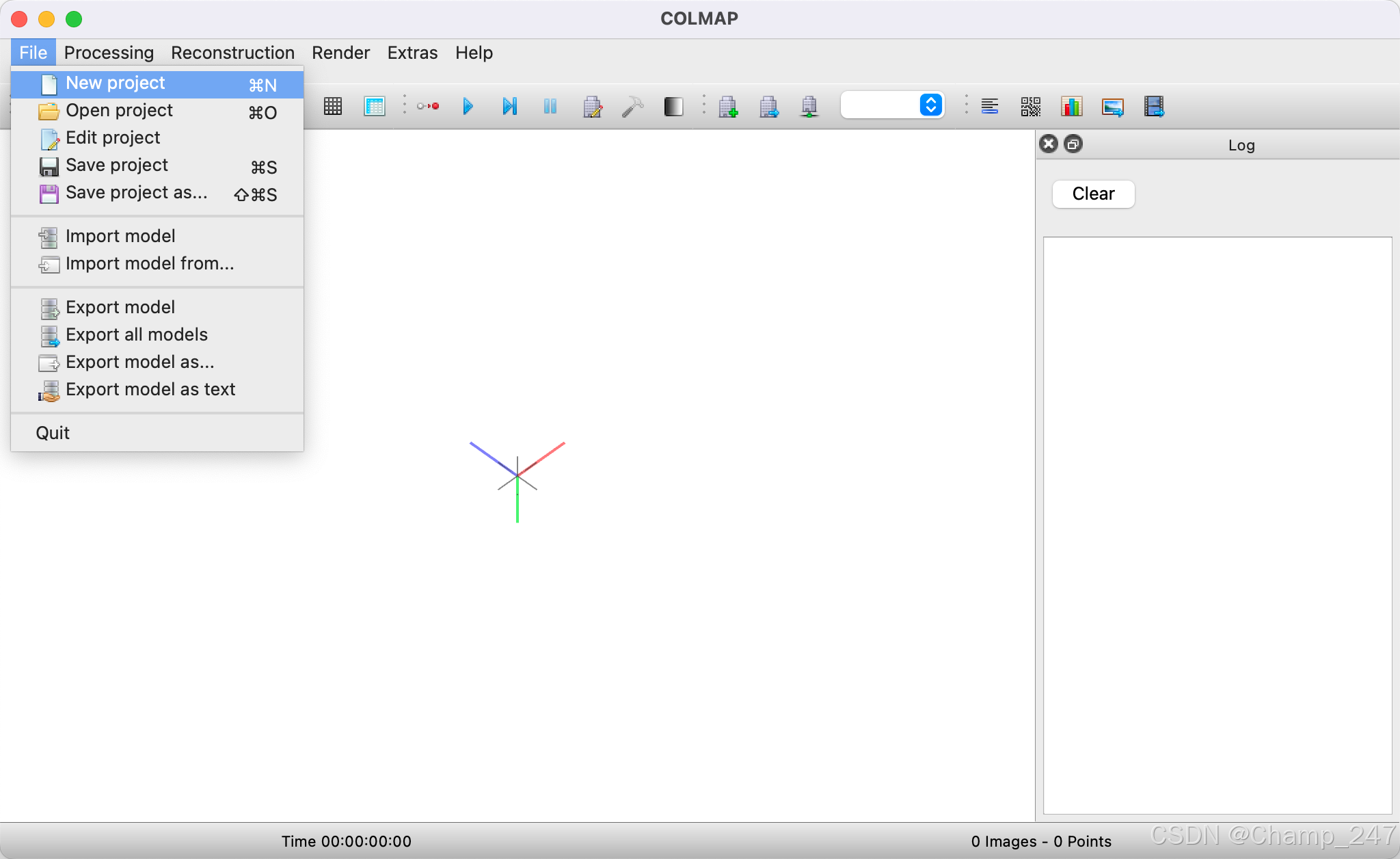
Task: Show model statistics bar chart icon
Action: [x=1072, y=106]
